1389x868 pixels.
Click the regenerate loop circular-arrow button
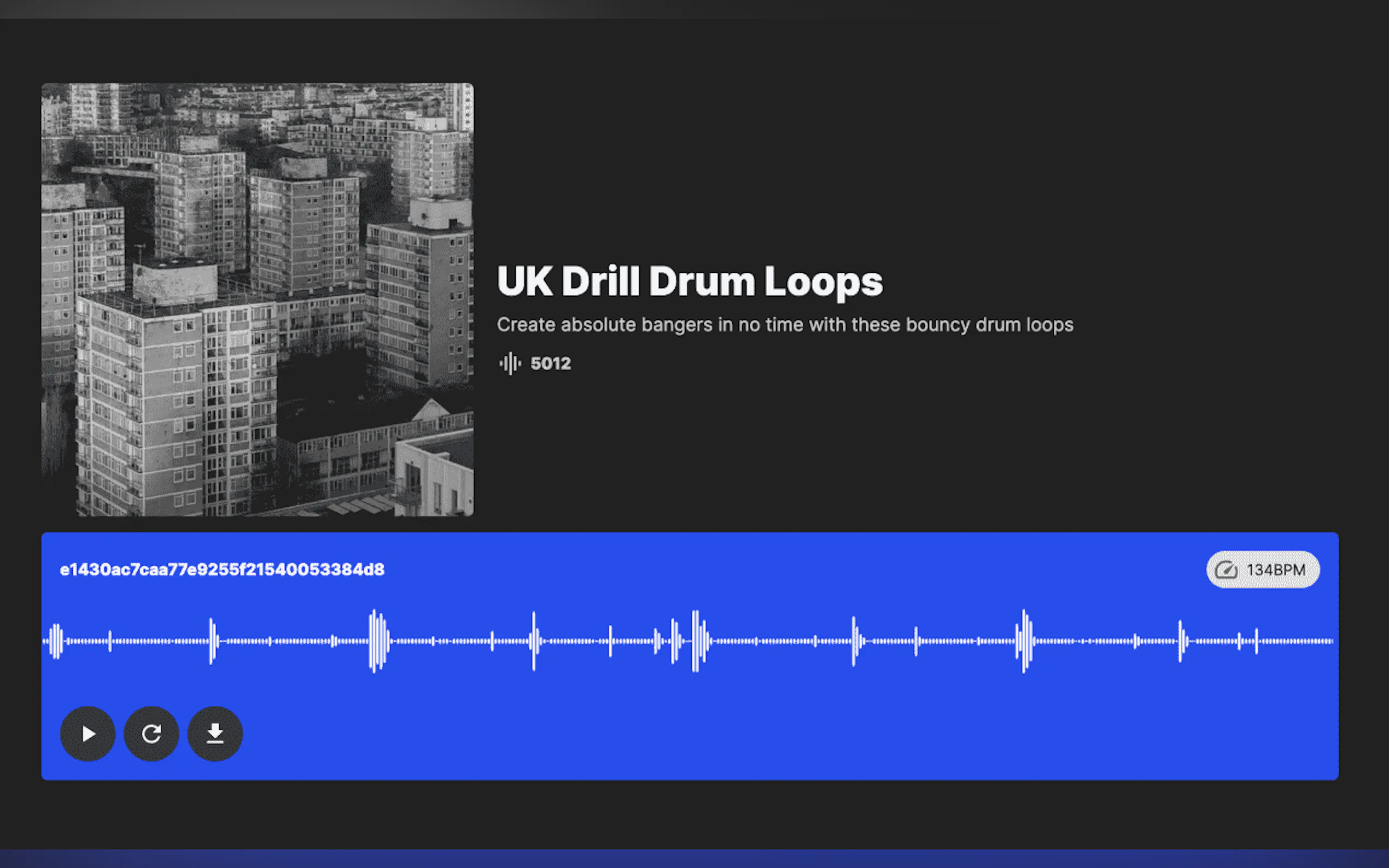pos(151,734)
